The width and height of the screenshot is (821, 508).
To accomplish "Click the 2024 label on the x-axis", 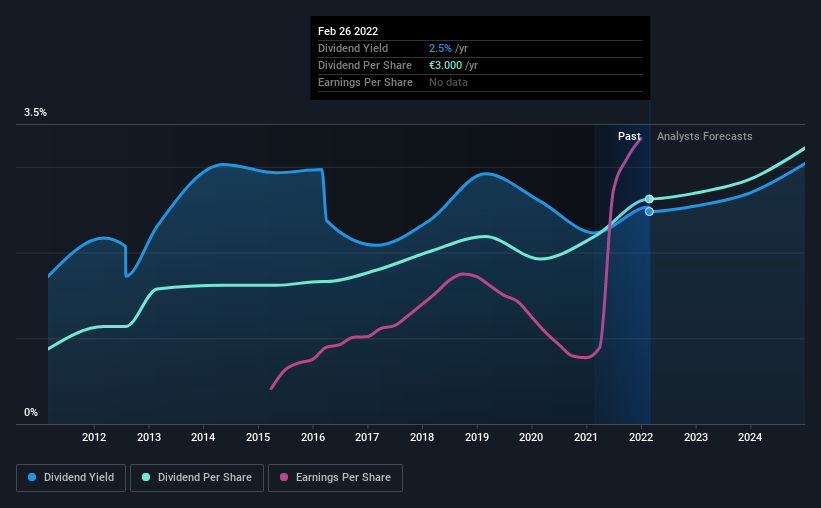I will [750, 437].
